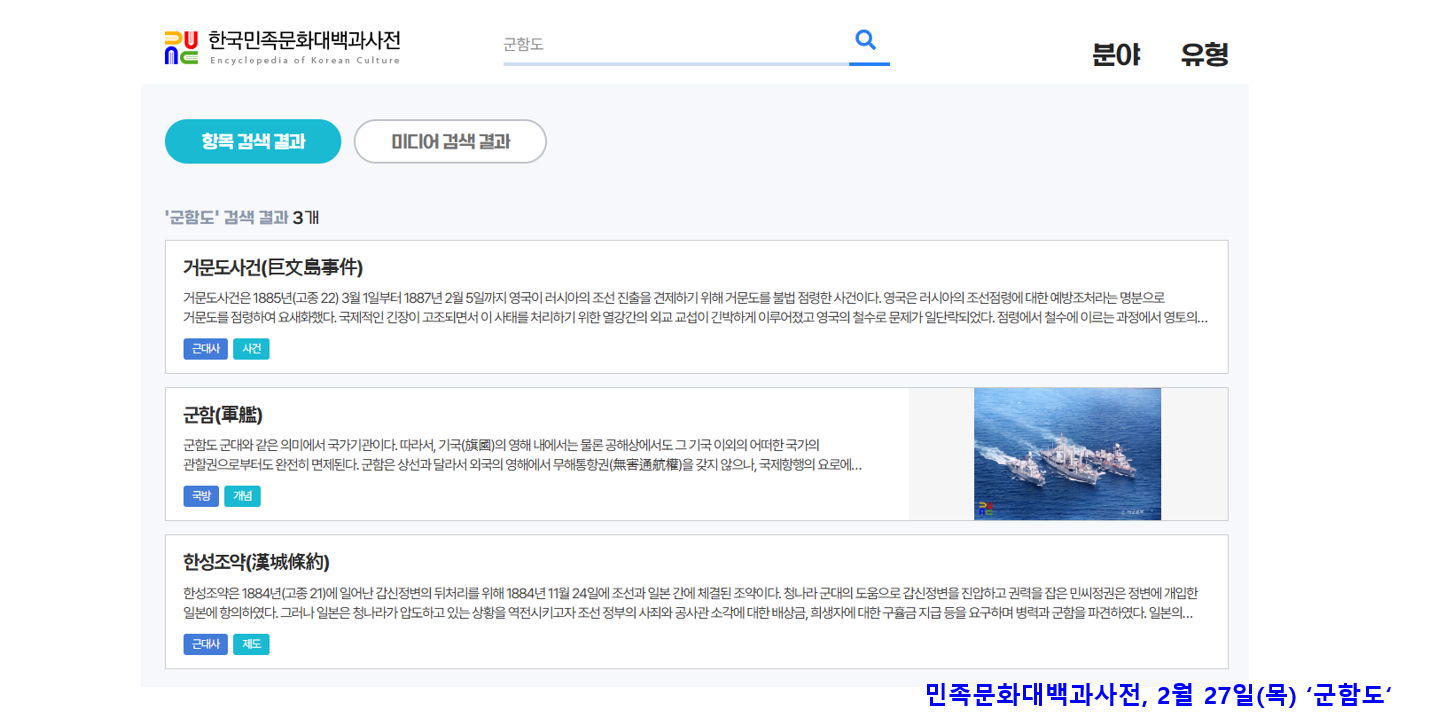Click the 근대사 tag under 거문도사건
Viewport: 1440px width, 721px height.
coord(205,349)
